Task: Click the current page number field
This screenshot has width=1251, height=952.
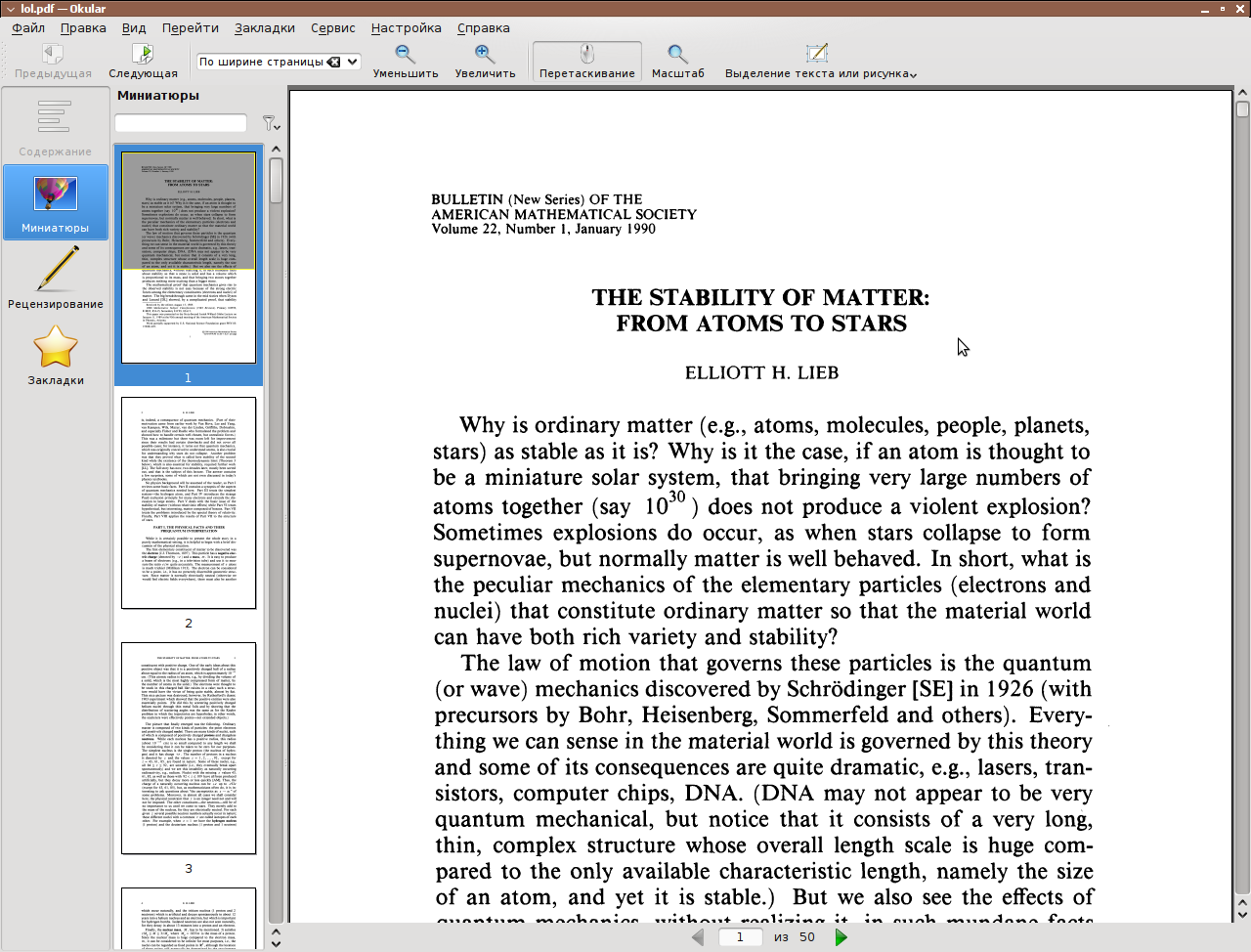Action: [x=741, y=937]
